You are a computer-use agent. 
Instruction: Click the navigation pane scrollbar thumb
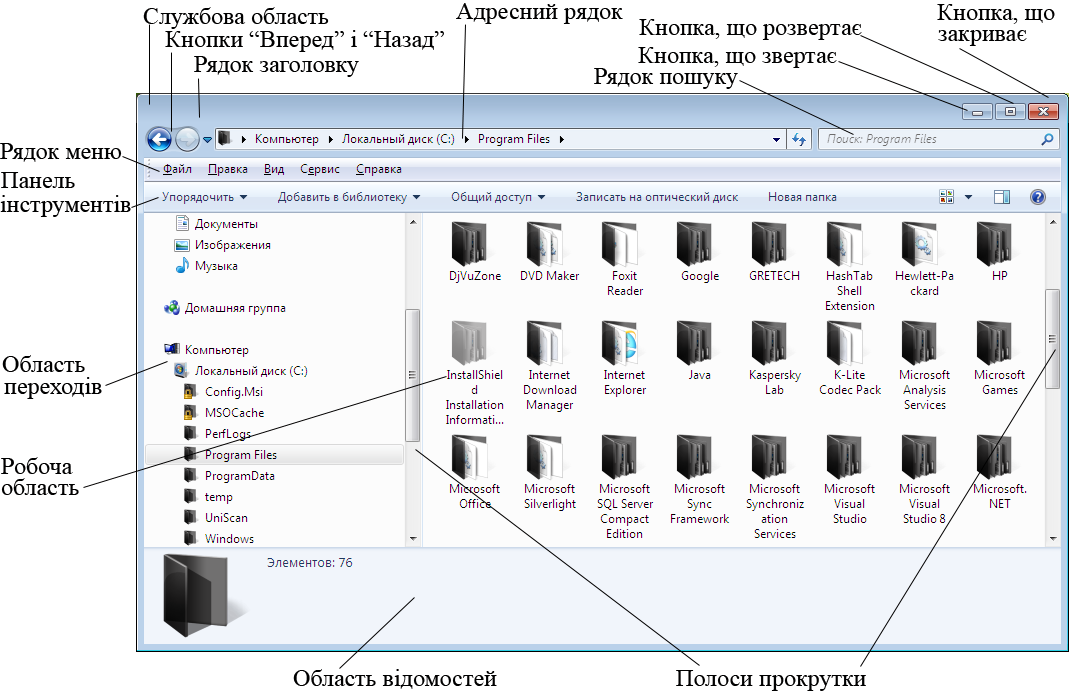click(x=412, y=375)
